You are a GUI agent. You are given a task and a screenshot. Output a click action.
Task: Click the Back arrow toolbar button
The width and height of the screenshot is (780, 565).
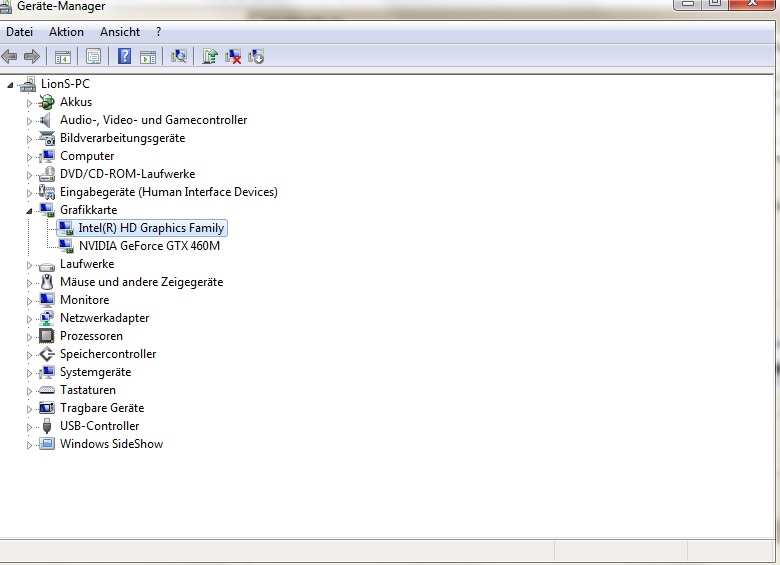[x=9, y=56]
